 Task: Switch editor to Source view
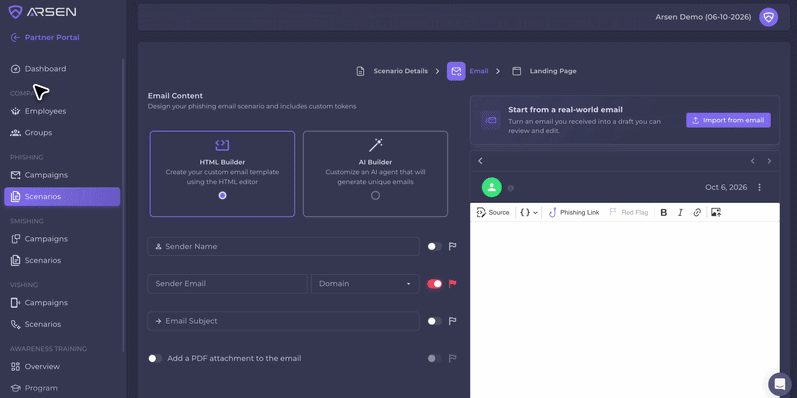point(493,212)
